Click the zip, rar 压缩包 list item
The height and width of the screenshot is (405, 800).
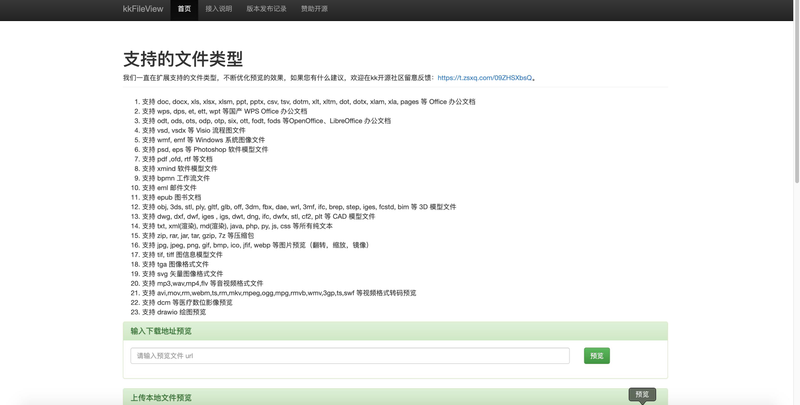tap(198, 236)
